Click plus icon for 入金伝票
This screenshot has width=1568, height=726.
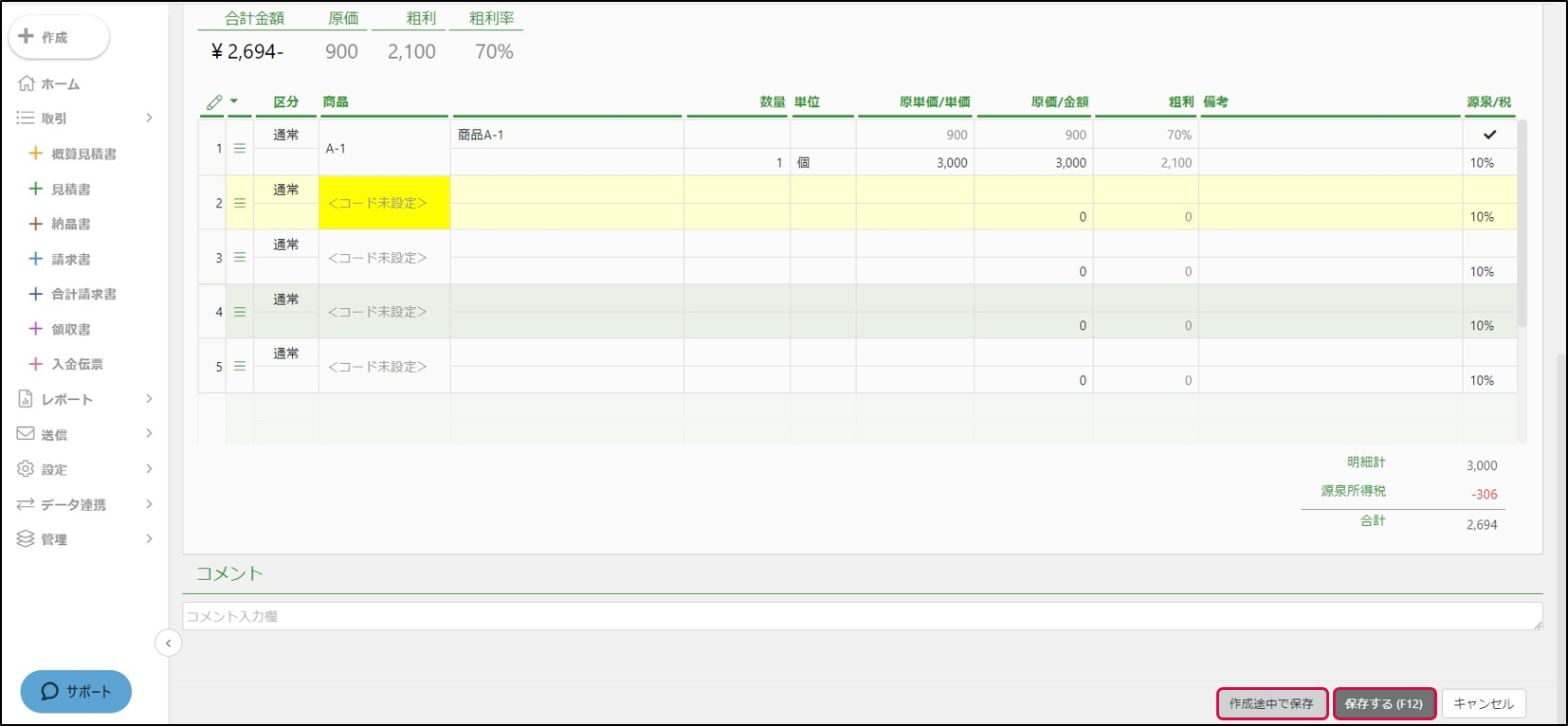click(x=35, y=364)
